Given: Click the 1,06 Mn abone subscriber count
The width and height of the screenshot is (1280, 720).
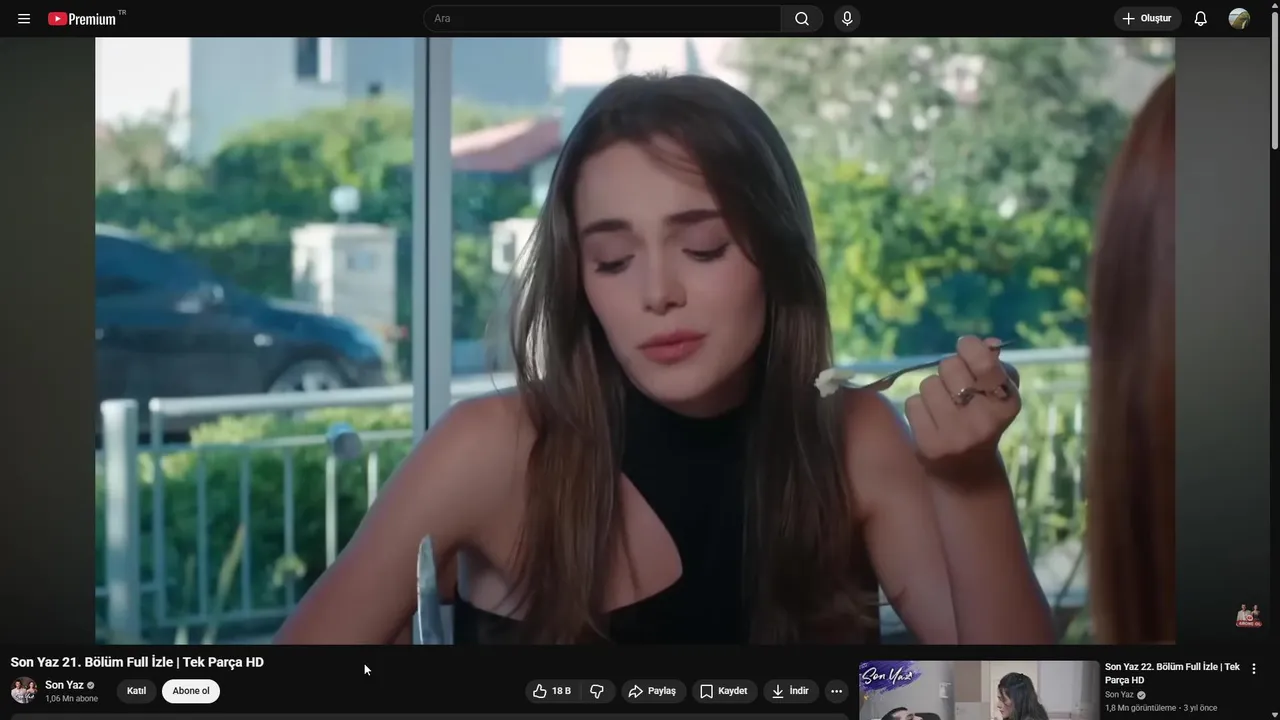Looking at the screenshot, I should tap(71, 699).
